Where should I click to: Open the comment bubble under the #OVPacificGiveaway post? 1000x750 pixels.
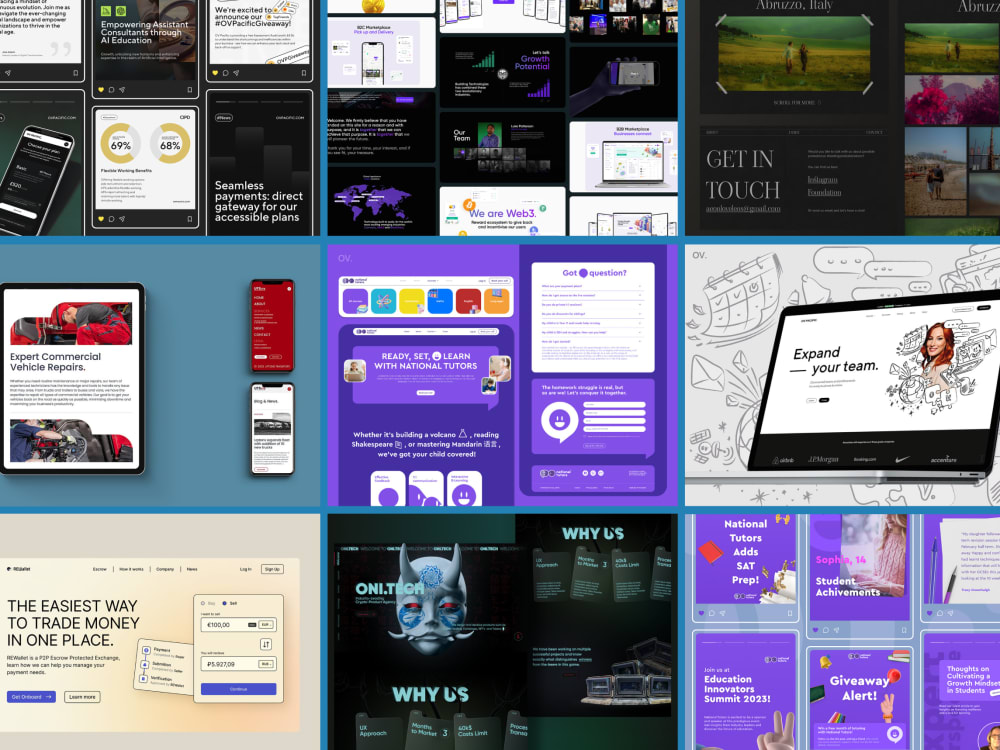226,73
